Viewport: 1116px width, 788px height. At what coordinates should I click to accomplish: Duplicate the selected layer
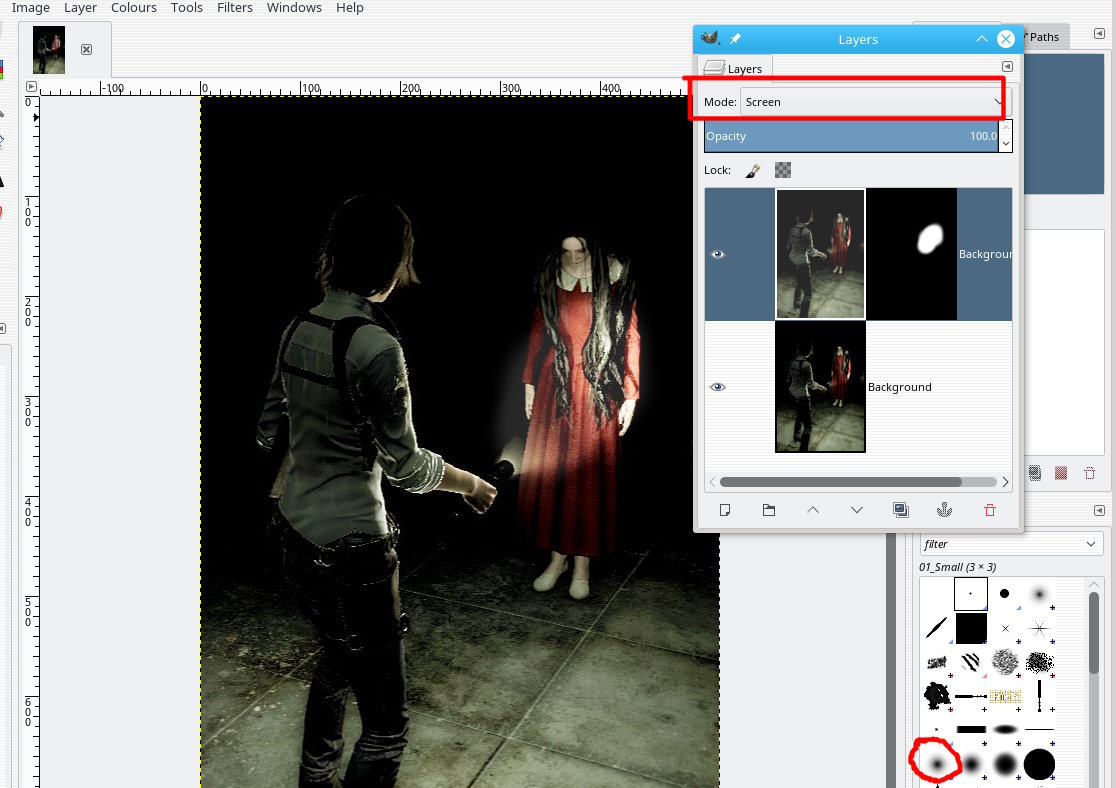tap(900, 510)
